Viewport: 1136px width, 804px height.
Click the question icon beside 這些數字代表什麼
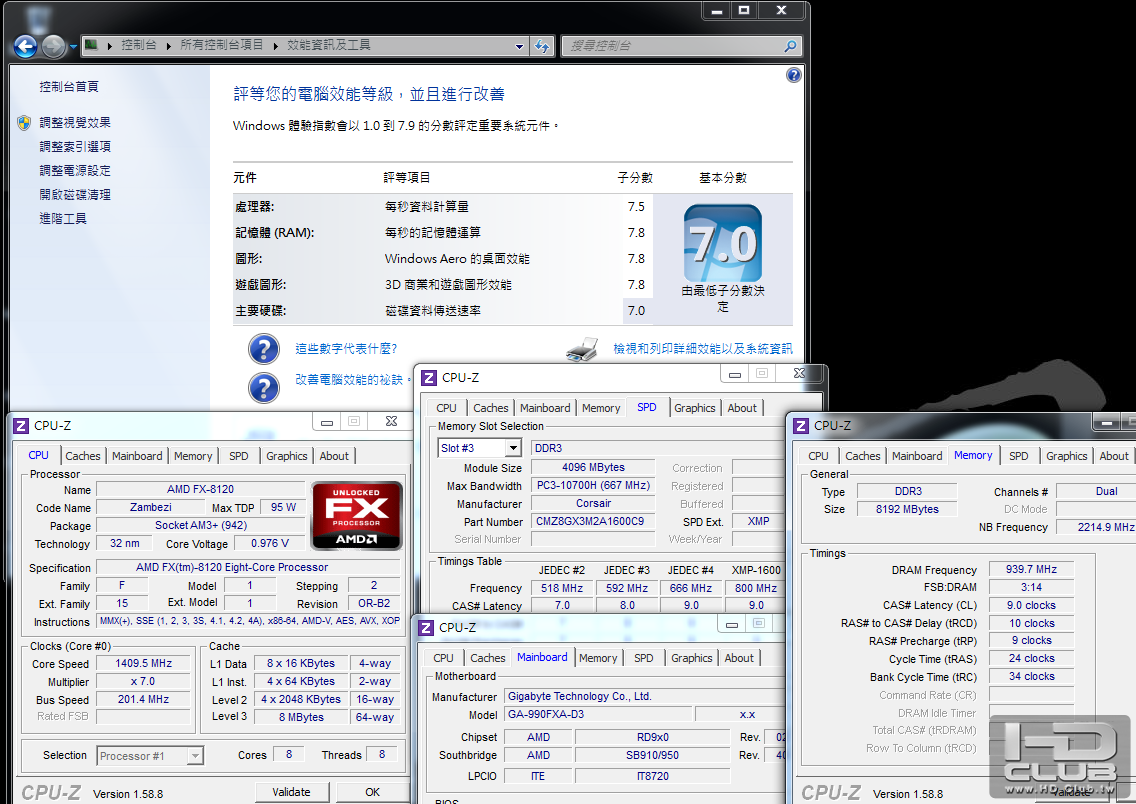[x=264, y=348]
